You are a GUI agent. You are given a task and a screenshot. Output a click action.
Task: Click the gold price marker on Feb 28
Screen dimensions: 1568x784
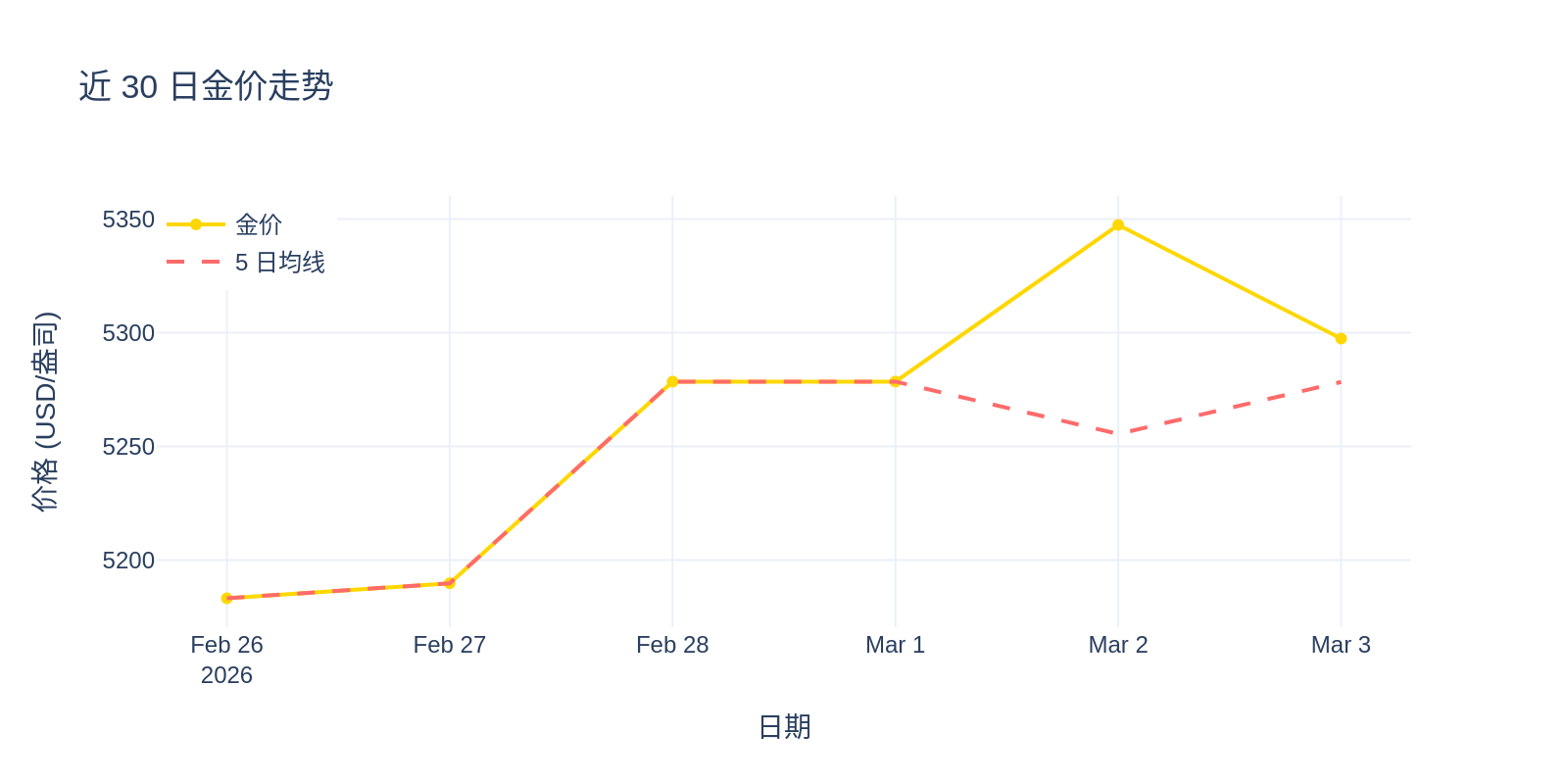pyautogui.click(x=672, y=381)
